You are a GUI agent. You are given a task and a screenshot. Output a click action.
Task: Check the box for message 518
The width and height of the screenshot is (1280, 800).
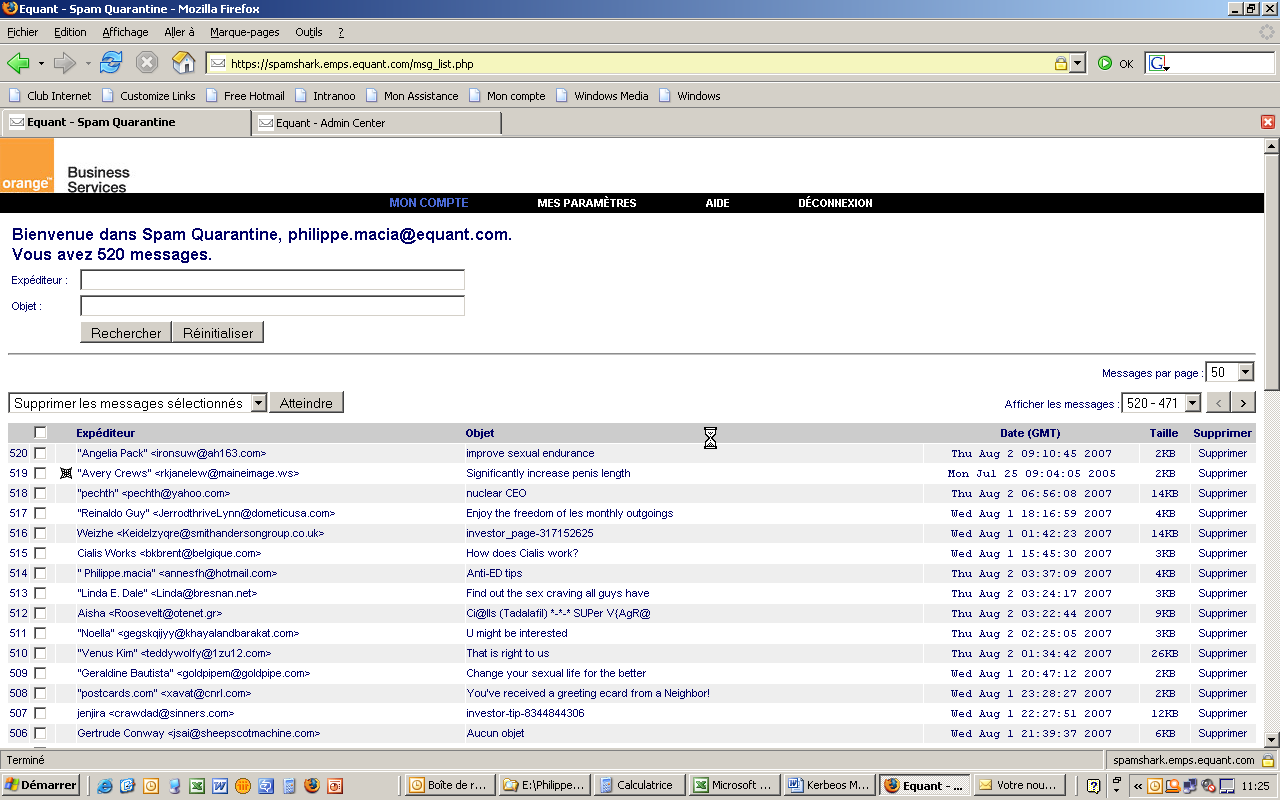pos(40,493)
